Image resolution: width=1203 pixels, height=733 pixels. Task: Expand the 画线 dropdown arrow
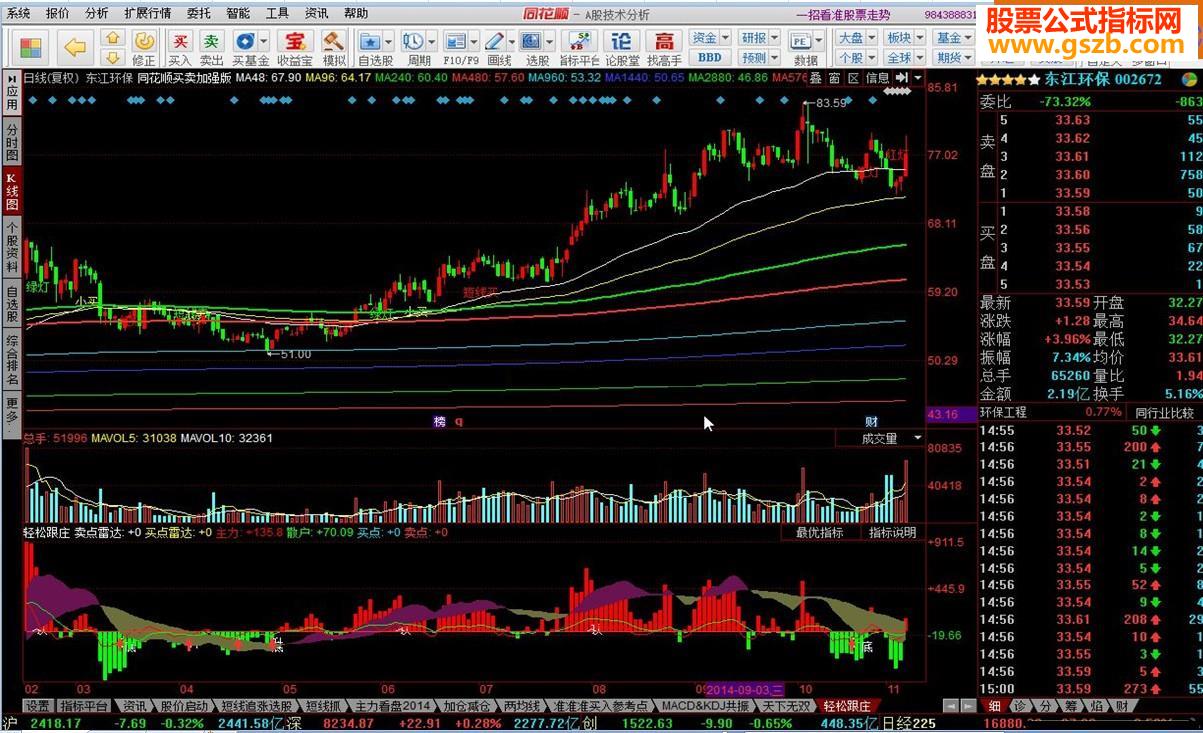[512, 40]
